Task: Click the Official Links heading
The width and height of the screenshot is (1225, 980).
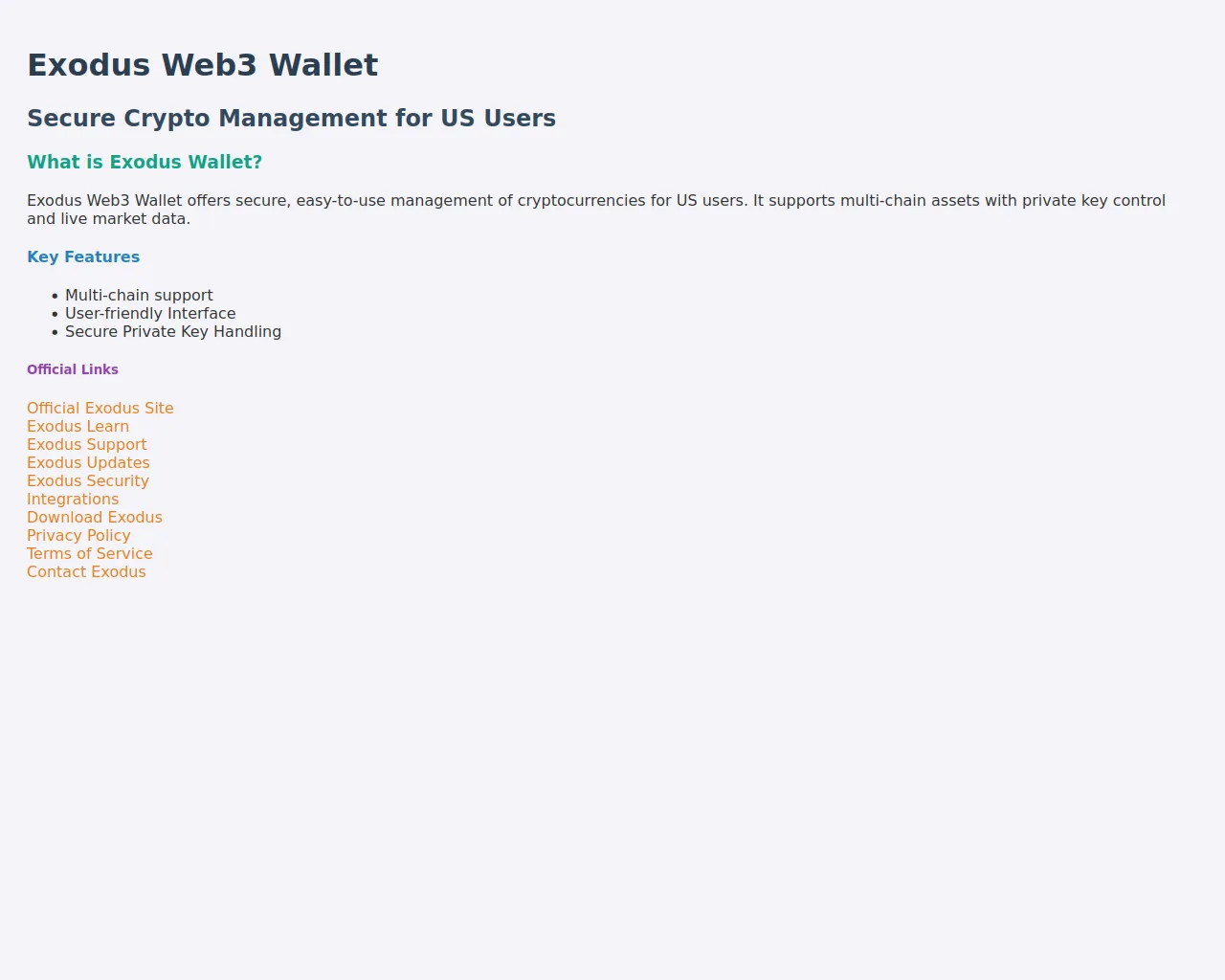Action: [73, 369]
